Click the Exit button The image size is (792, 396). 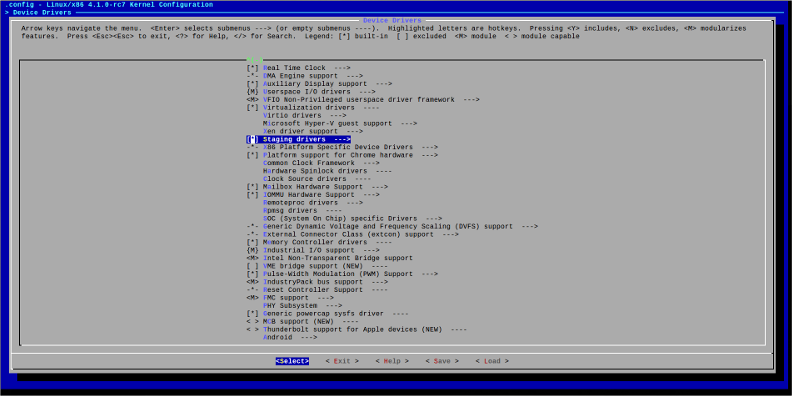[342, 361]
